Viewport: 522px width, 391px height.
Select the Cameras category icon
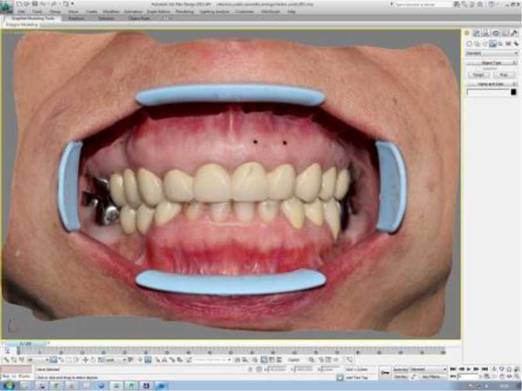(x=492, y=44)
